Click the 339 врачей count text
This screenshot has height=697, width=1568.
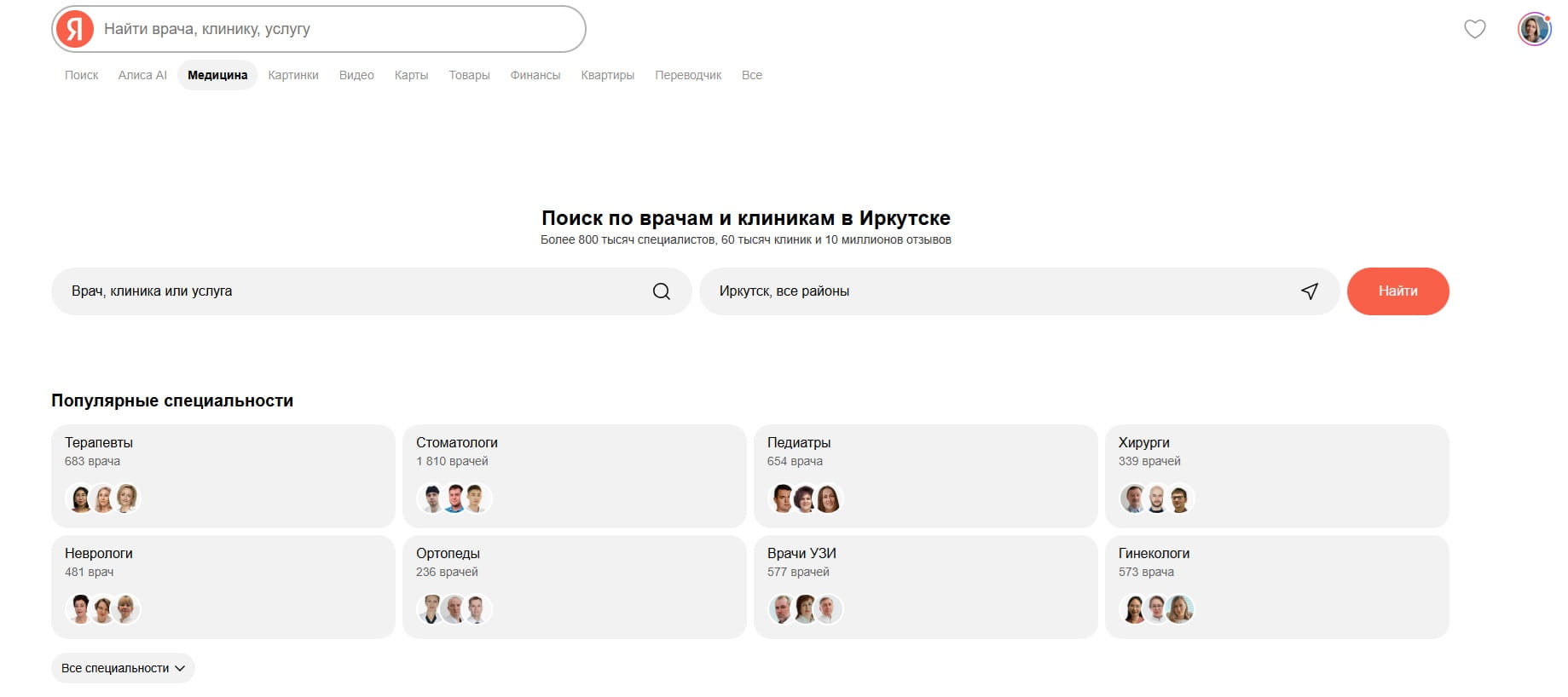pyautogui.click(x=1149, y=461)
